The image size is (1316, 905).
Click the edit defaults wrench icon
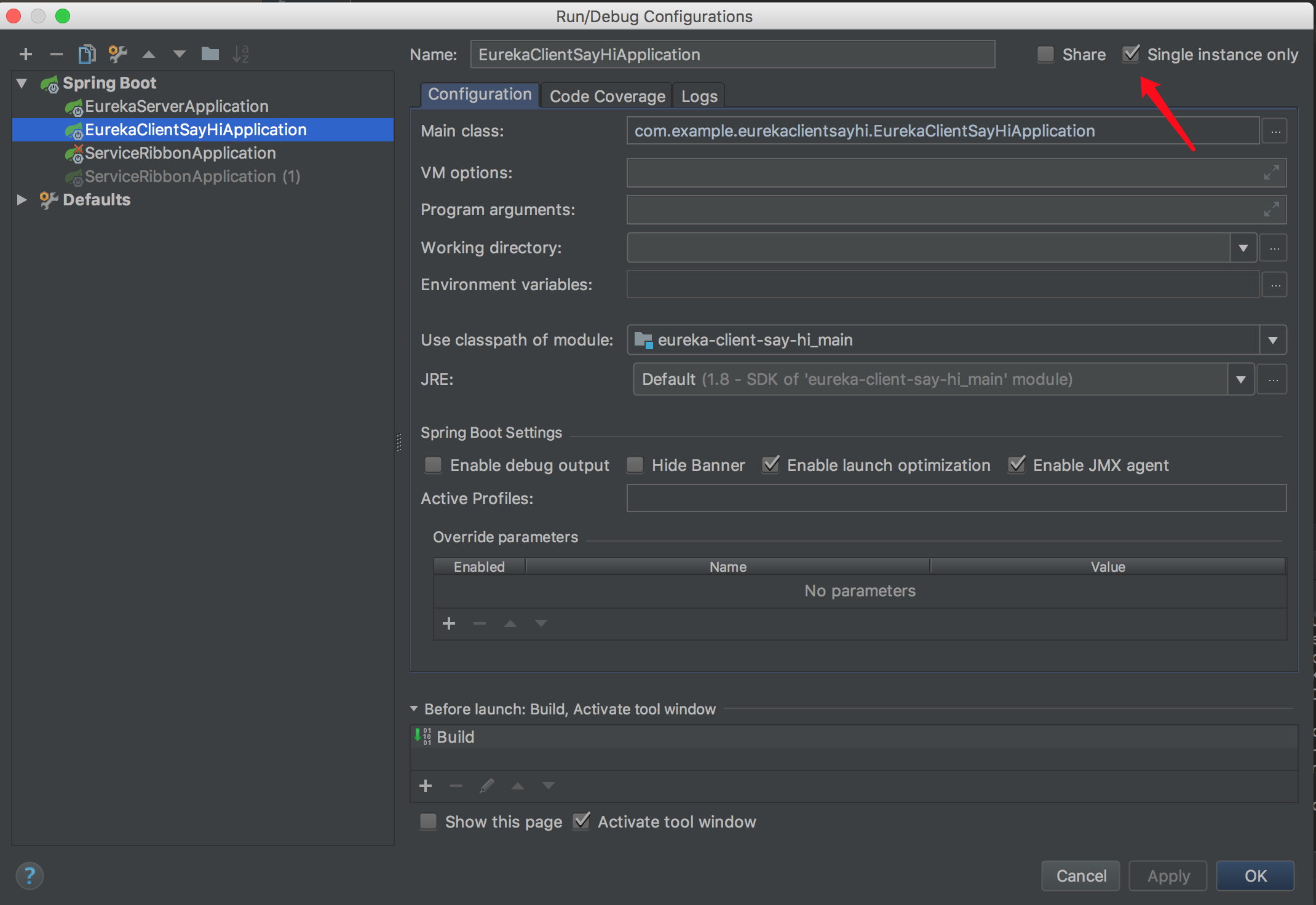(x=117, y=54)
